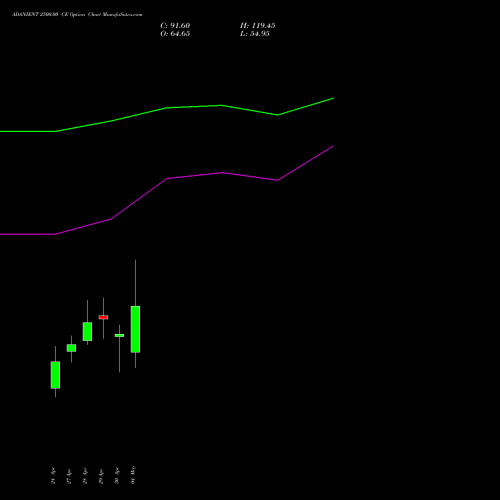Click the purple lower indicator line
This screenshot has height=500, width=500.
point(167,179)
